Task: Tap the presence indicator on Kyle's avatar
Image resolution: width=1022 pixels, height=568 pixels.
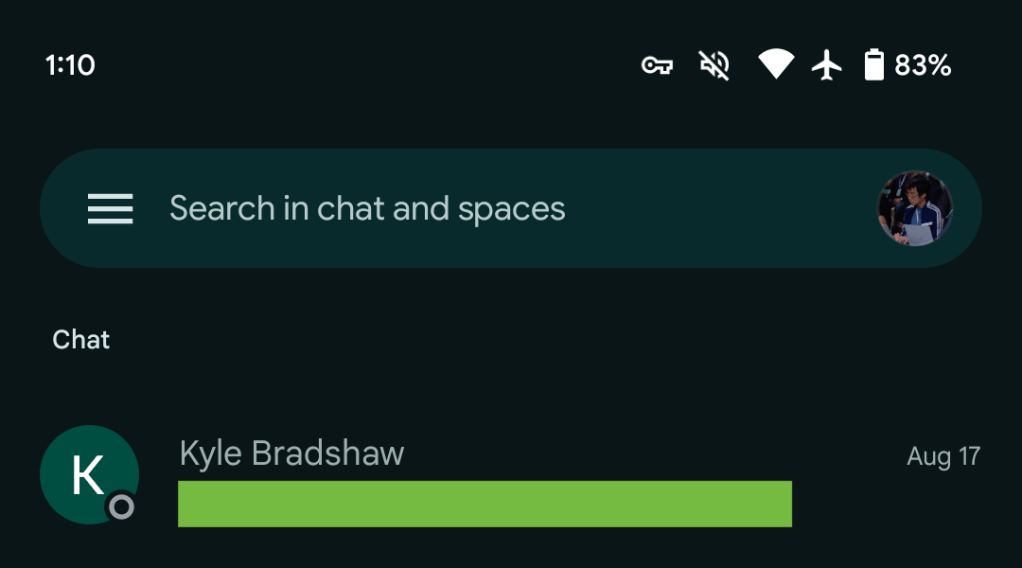Action: [121, 507]
